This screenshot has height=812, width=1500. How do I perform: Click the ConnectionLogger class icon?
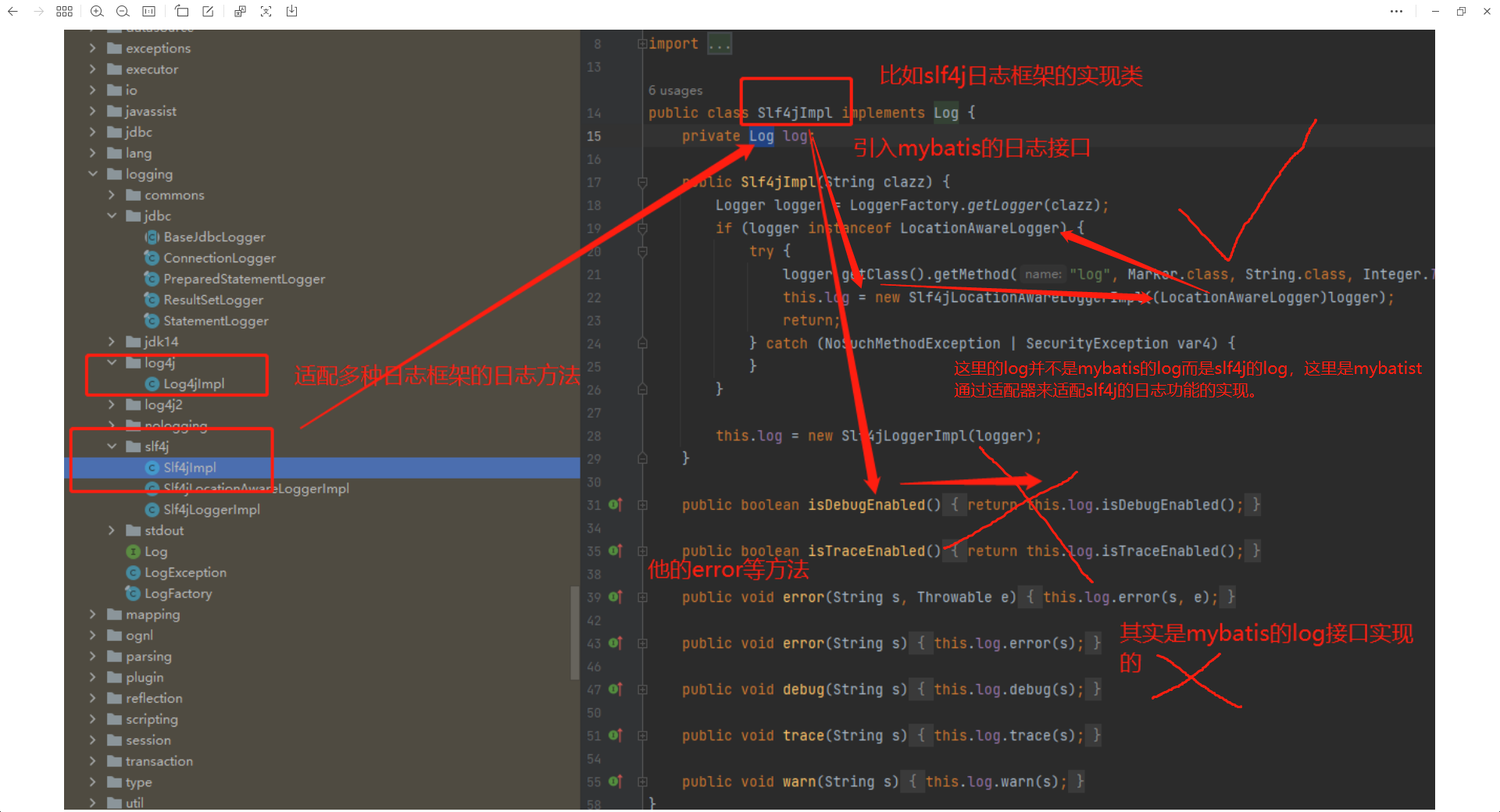point(152,258)
